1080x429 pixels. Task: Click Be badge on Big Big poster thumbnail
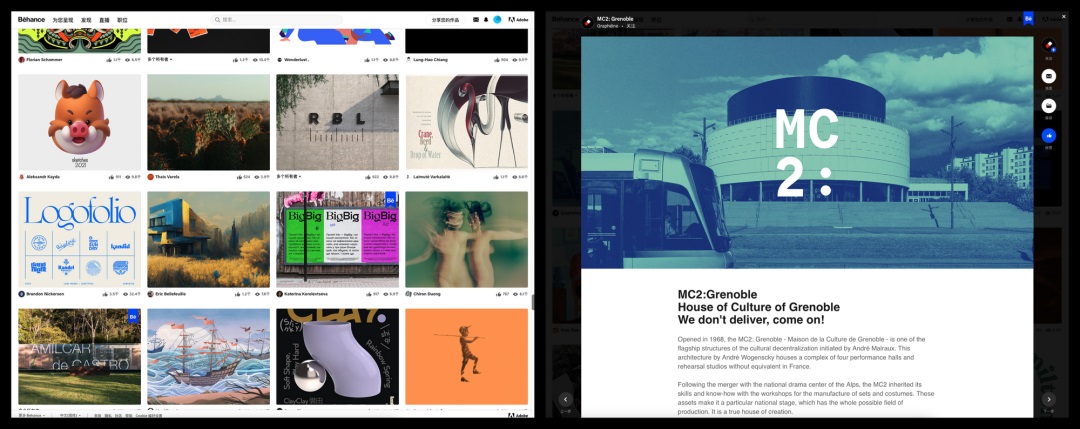(391, 200)
